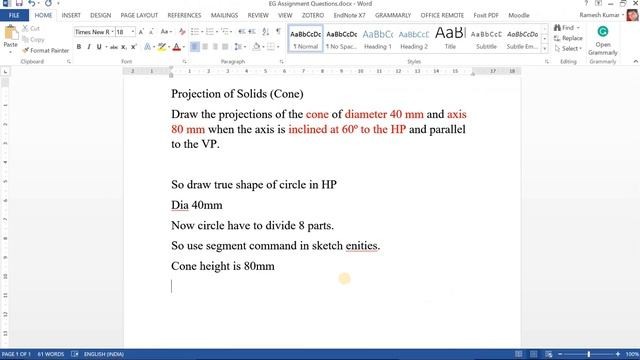Toggle Show/Hide paragraph marks

[278, 32]
